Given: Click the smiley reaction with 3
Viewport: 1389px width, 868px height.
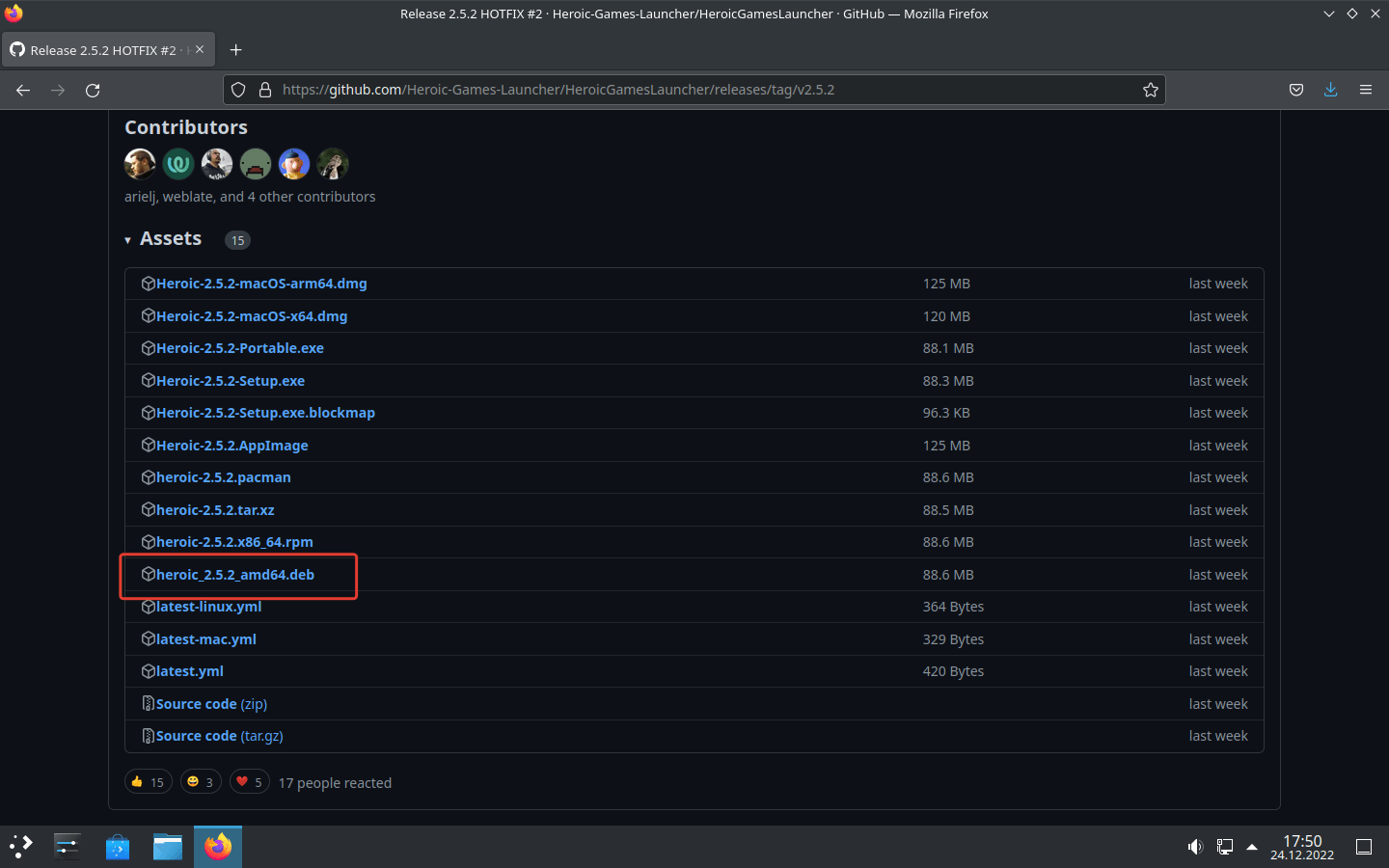Looking at the screenshot, I should [x=201, y=781].
